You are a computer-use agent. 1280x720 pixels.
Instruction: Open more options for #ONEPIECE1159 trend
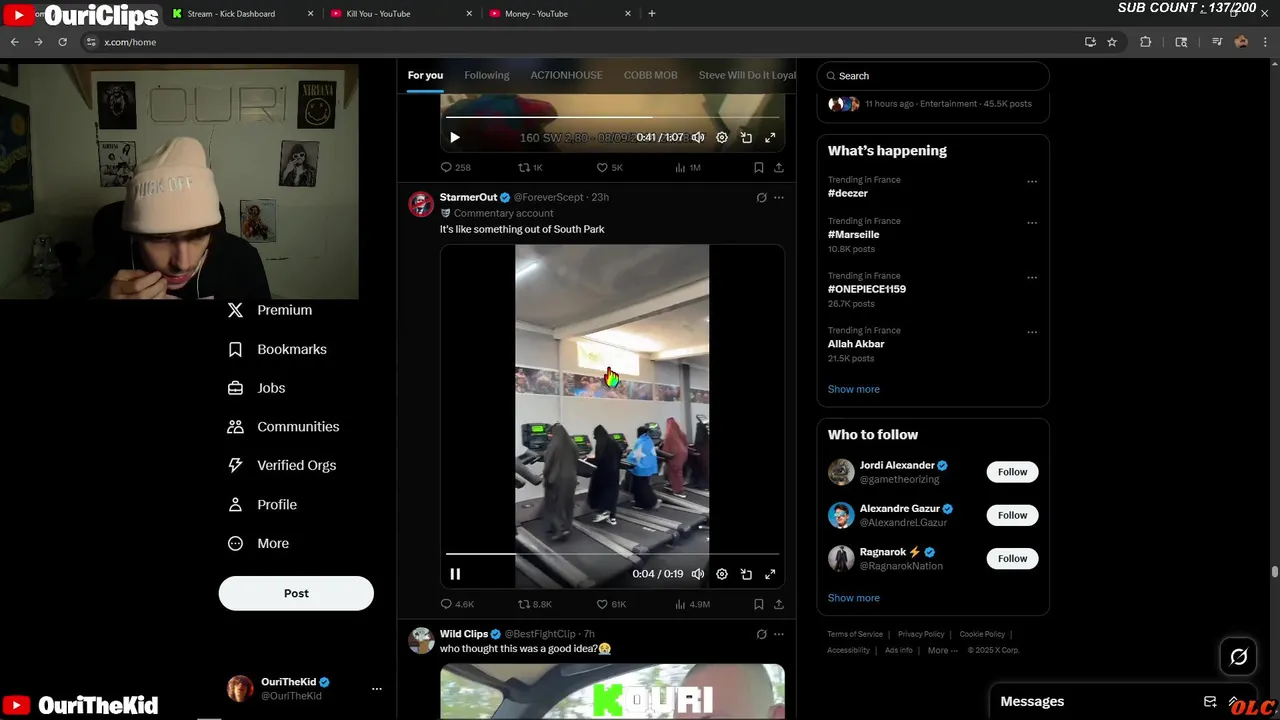click(1032, 278)
